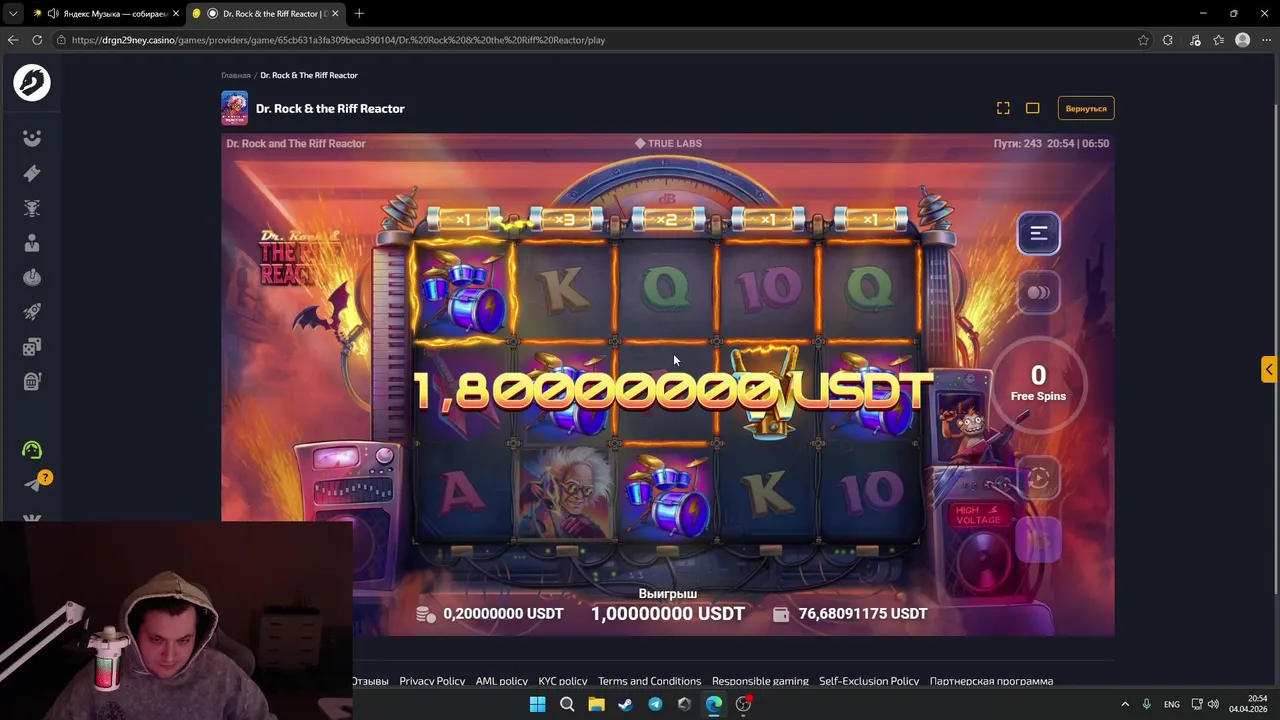Open a new browser tab
This screenshot has width=1280, height=720.
coord(359,14)
